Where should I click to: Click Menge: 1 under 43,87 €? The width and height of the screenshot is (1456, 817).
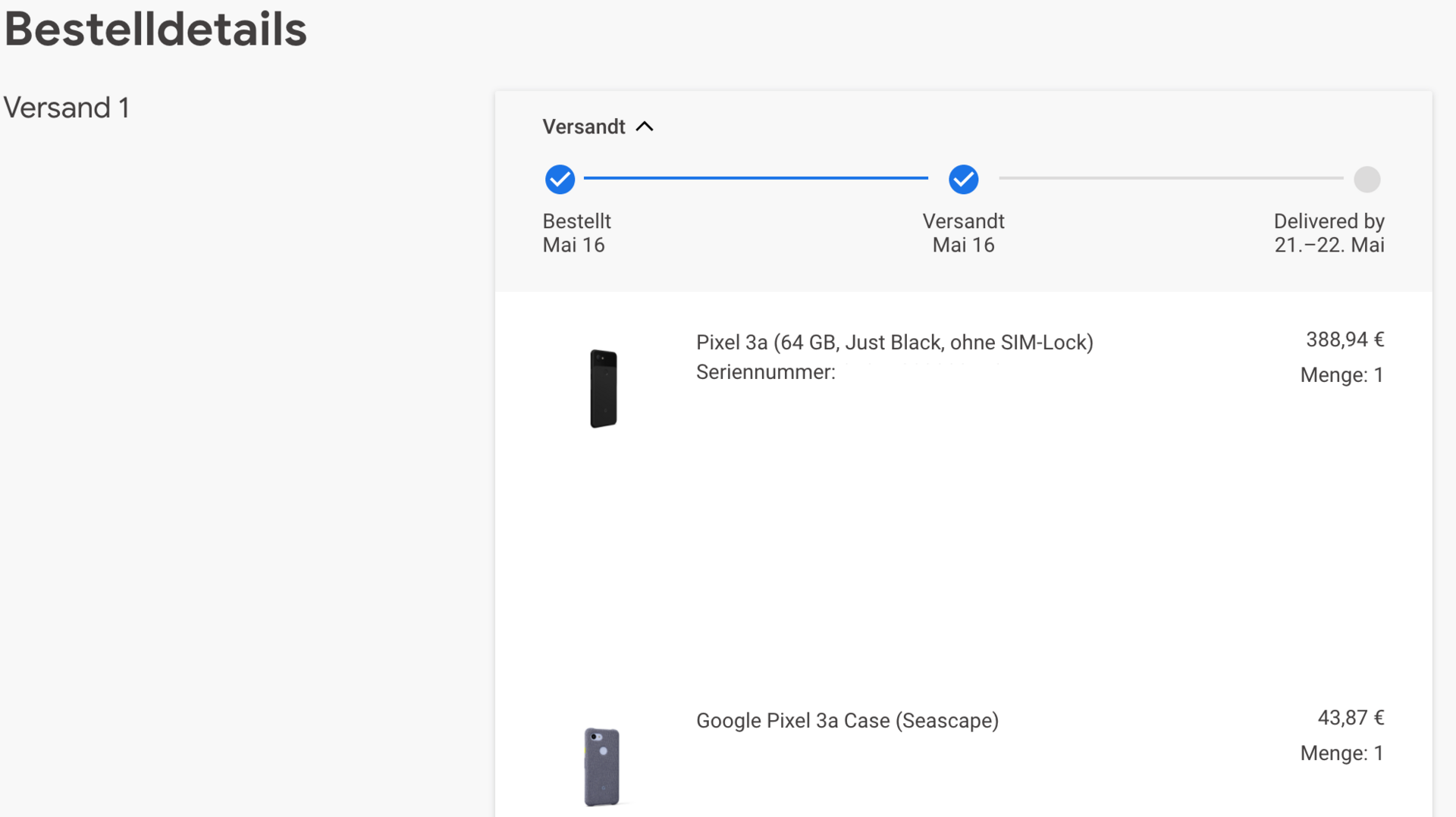tap(1341, 753)
